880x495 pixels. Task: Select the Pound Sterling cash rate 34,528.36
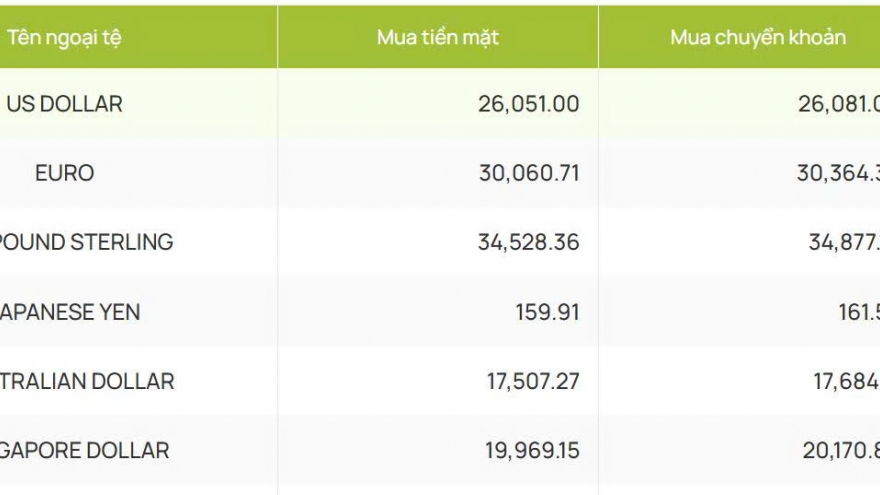click(x=528, y=242)
